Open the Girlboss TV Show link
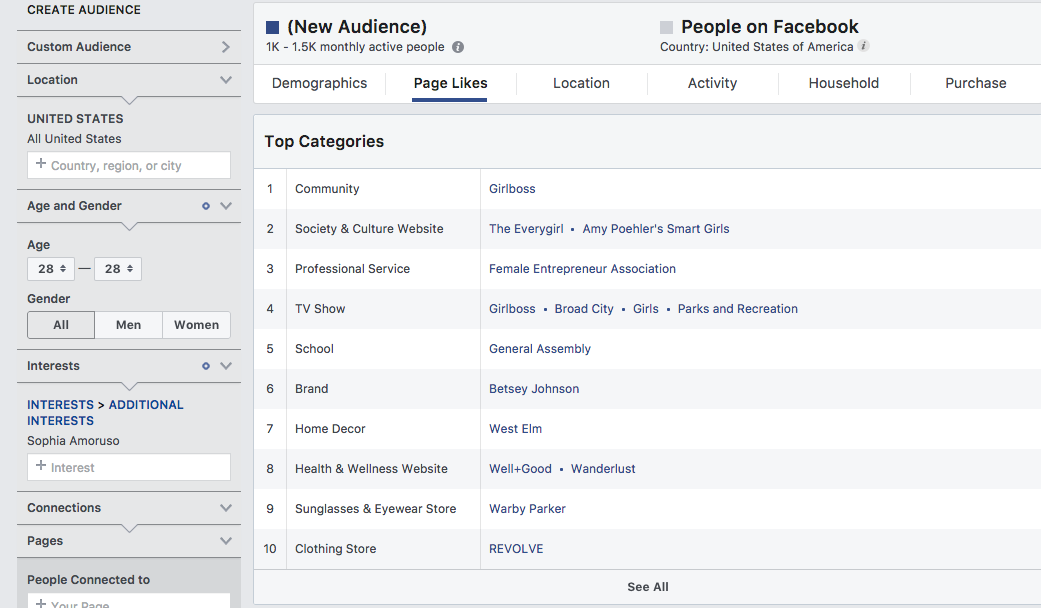 (x=512, y=309)
